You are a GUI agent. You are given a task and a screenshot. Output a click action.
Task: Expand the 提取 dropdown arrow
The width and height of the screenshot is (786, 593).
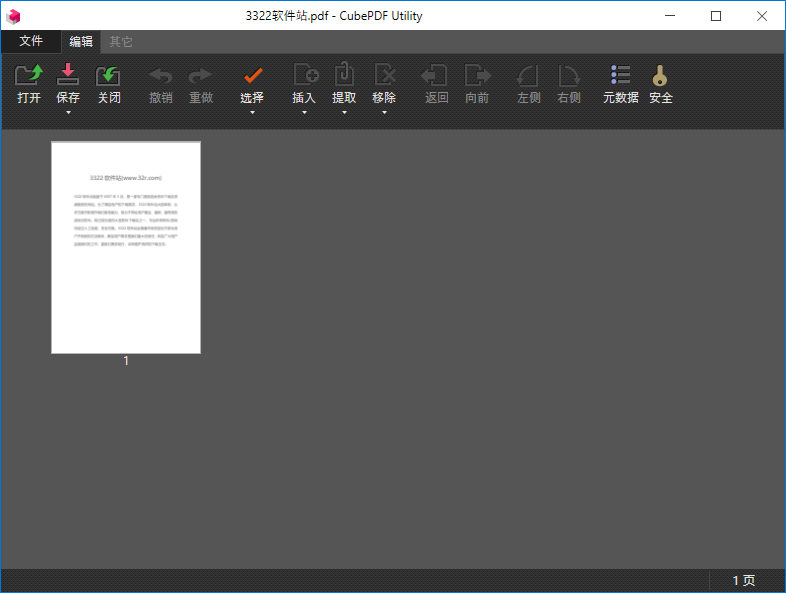coord(344,113)
